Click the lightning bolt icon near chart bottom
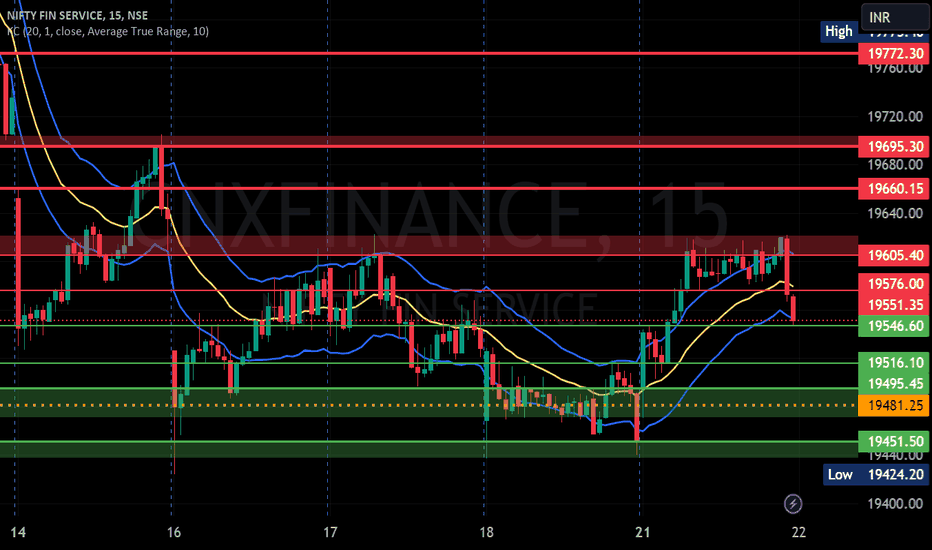Image resolution: width=932 pixels, height=550 pixels. point(793,504)
